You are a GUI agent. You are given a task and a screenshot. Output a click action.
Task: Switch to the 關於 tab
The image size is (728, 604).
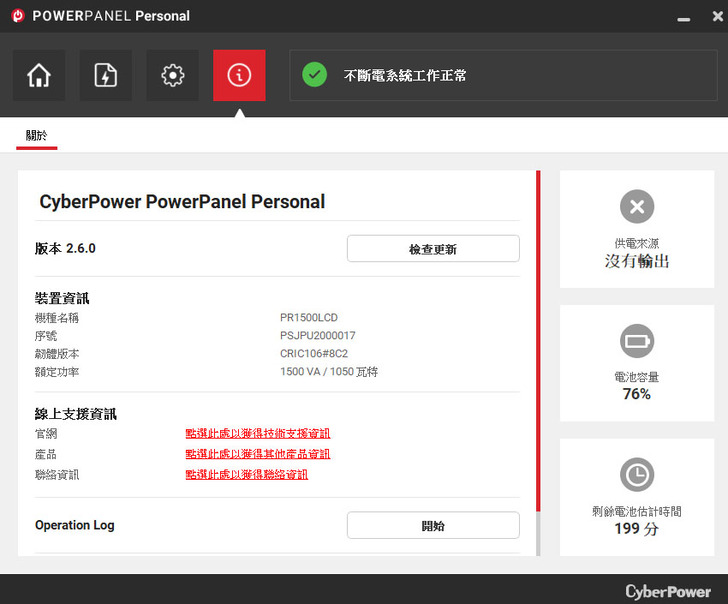pos(37,136)
